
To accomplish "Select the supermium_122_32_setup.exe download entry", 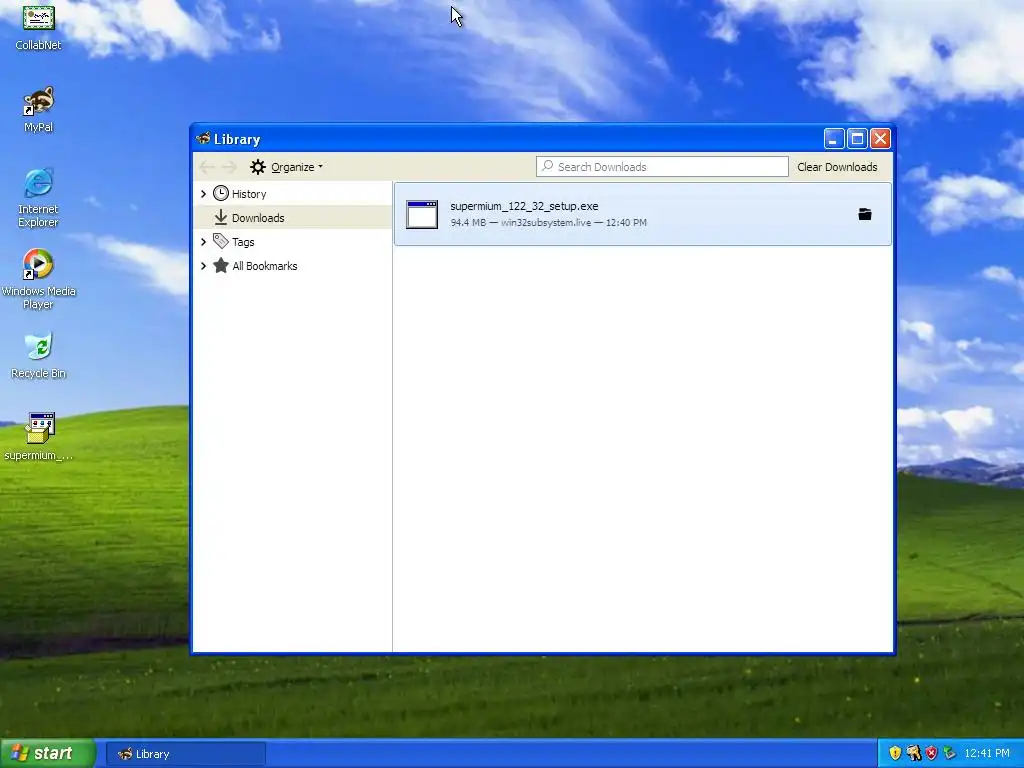I will (x=643, y=214).
